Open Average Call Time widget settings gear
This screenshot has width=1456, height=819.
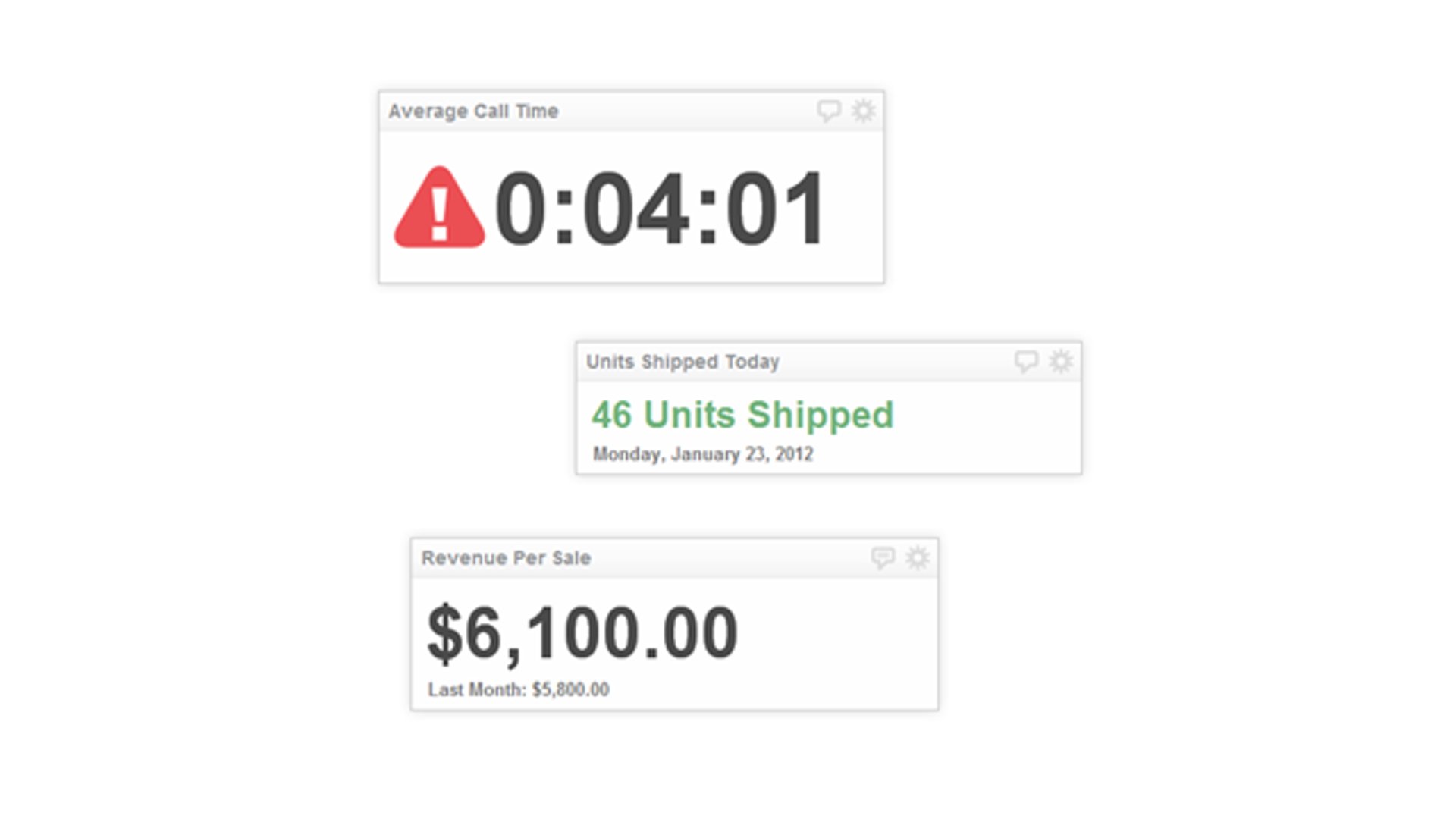click(863, 111)
